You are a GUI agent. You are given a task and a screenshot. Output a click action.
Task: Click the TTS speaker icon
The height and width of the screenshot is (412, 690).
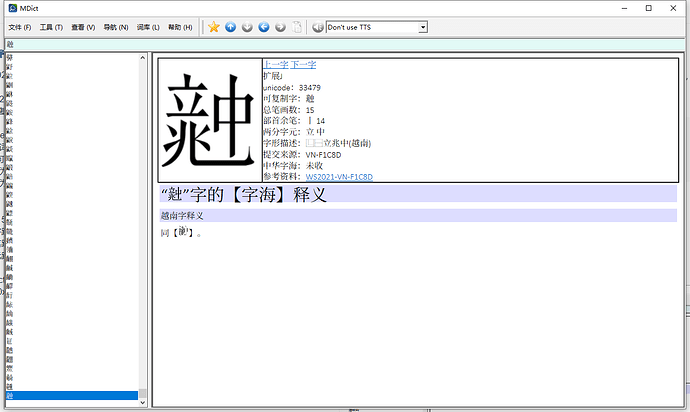tap(318, 27)
